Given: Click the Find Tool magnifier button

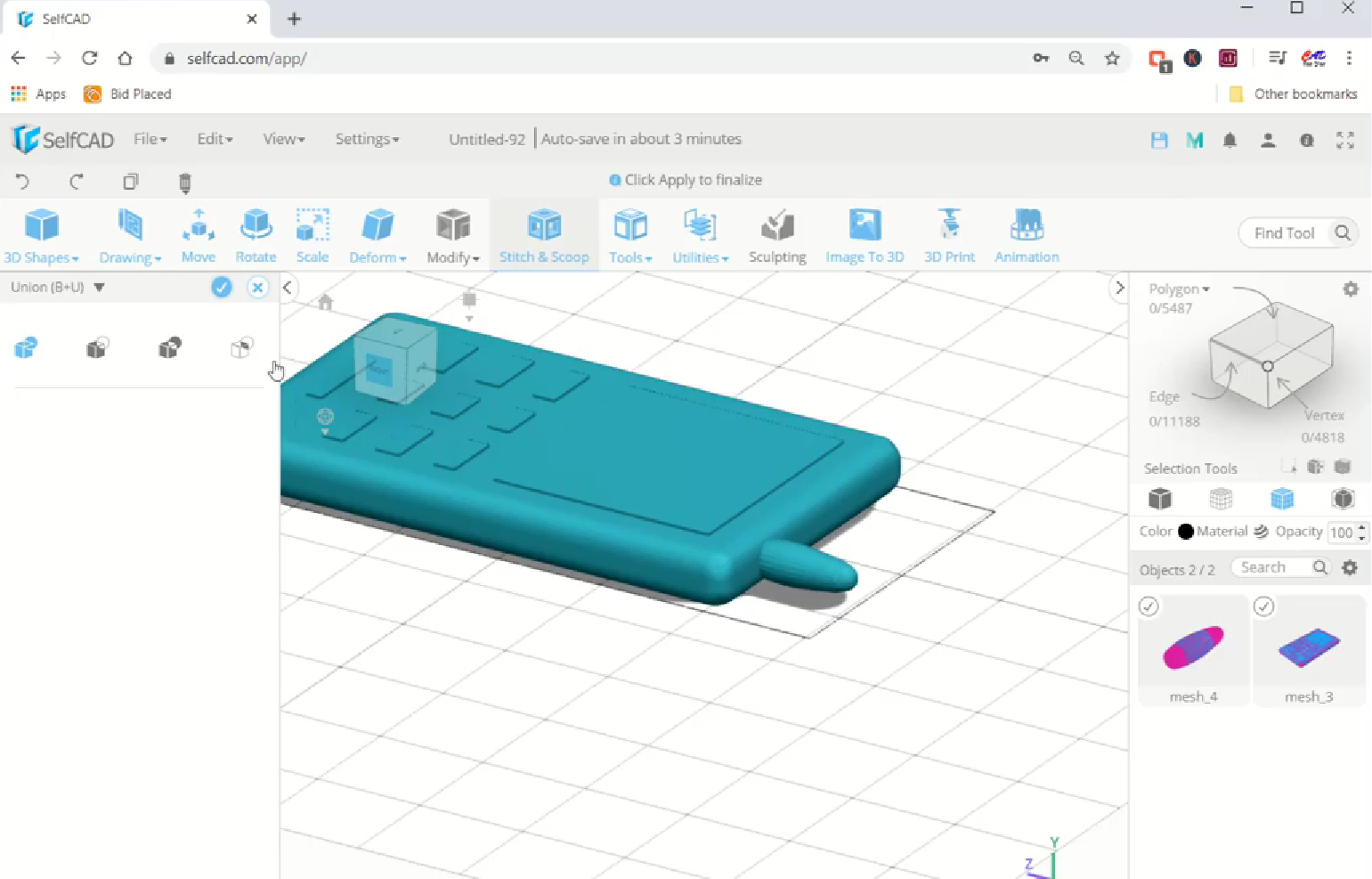Looking at the screenshot, I should (1343, 233).
